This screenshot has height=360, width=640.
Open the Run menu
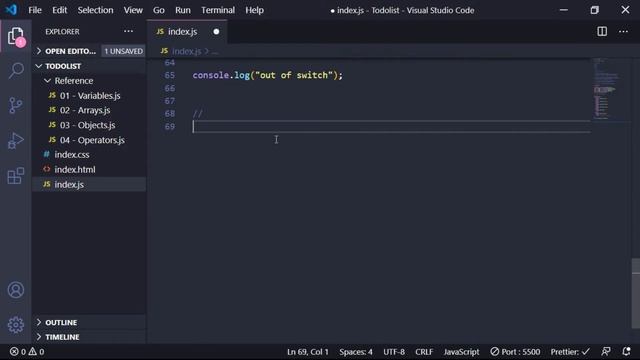182,10
